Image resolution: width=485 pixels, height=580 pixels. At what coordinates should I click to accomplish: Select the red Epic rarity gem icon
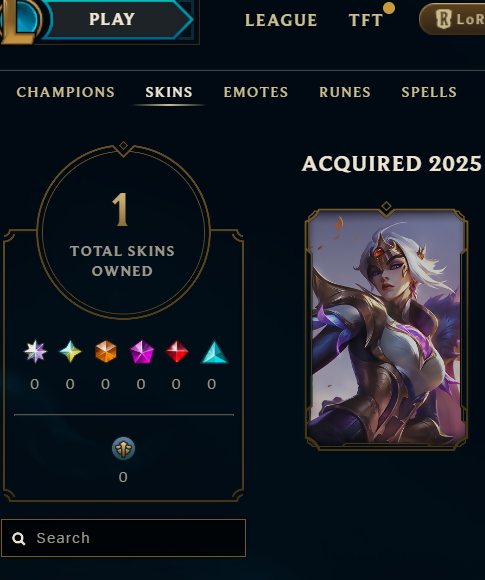(176, 351)
